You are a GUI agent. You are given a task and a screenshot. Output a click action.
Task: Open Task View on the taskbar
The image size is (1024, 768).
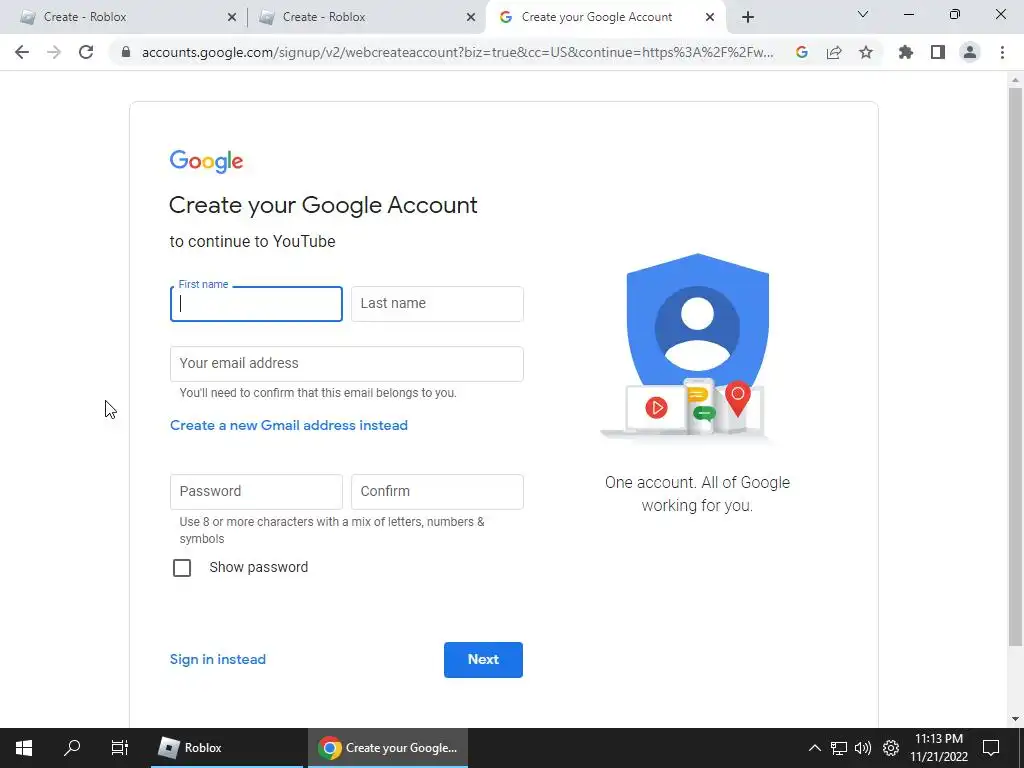click(x=120, y=748)
